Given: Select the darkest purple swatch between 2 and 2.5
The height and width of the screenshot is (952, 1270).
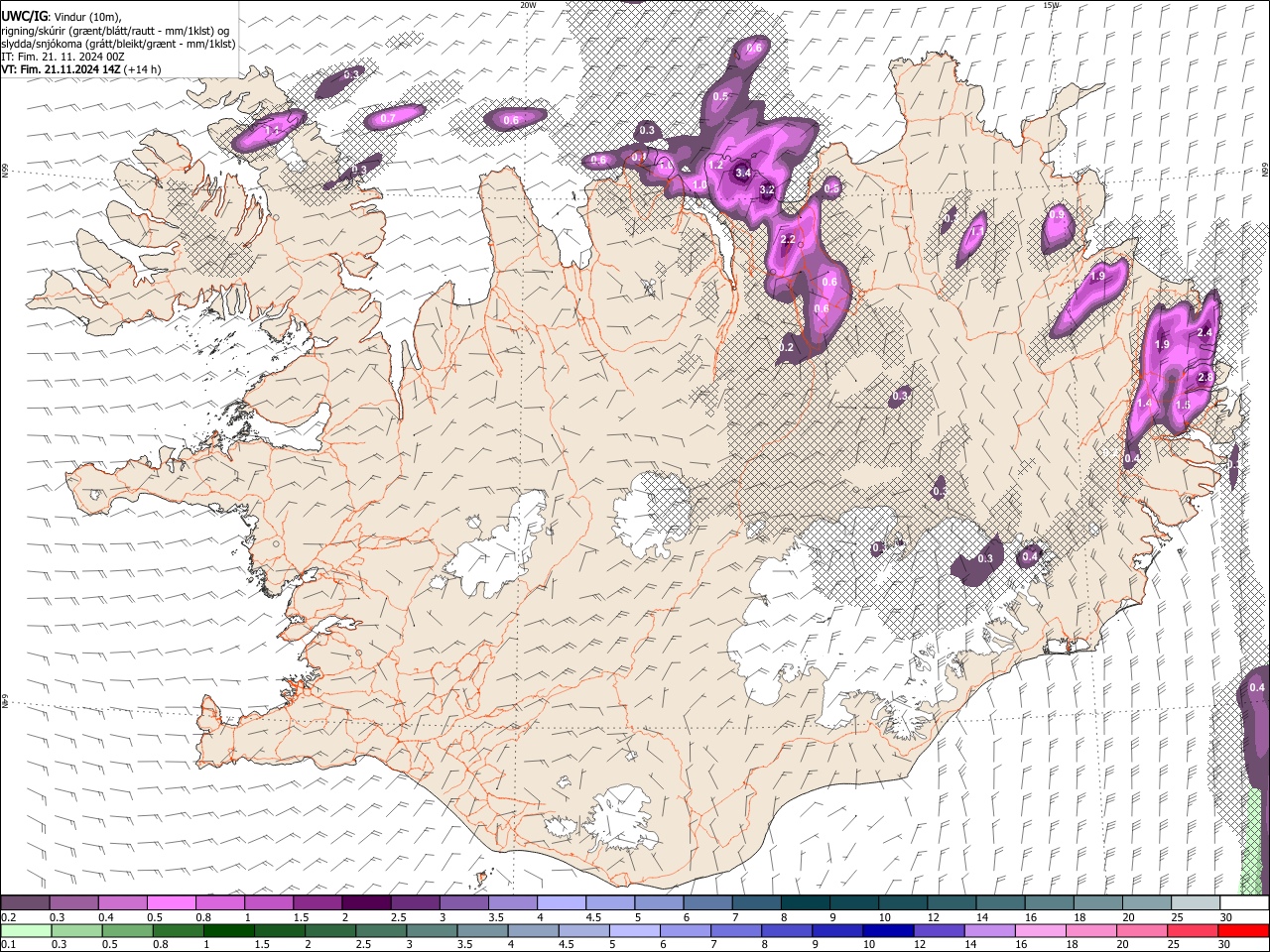Looking at the screenshot, I should (365, 903).
